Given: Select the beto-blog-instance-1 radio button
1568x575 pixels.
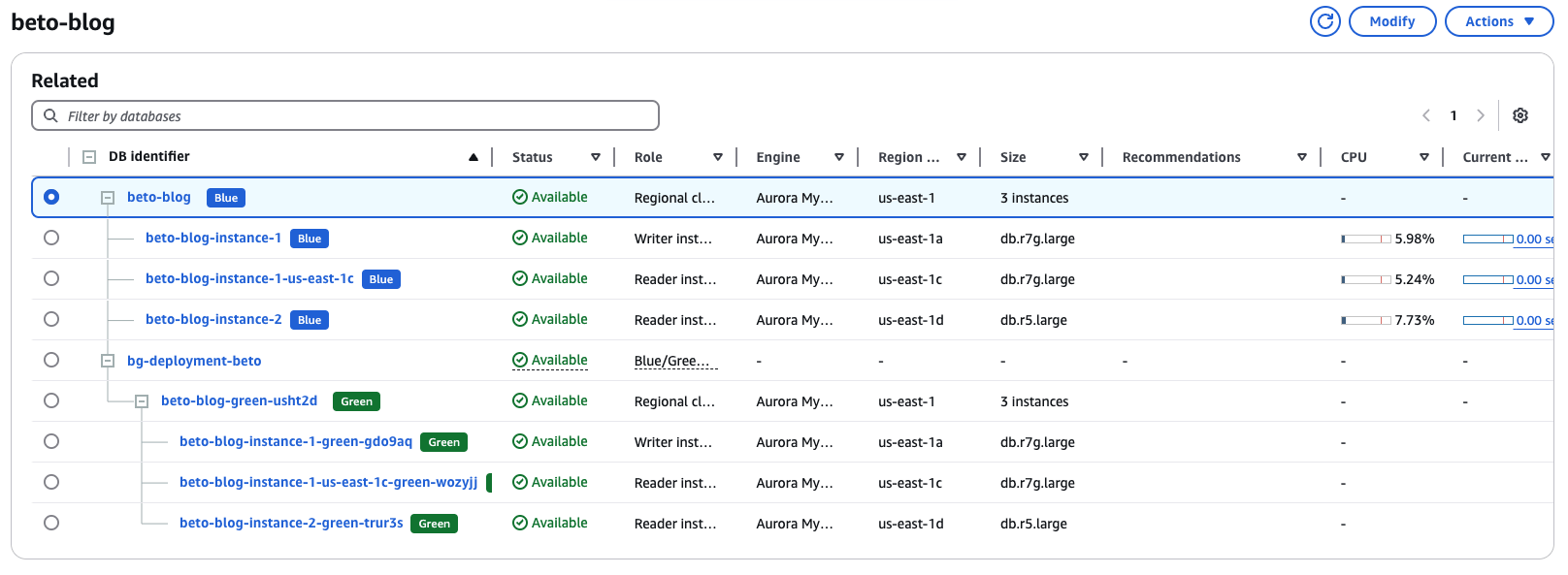Looking at the screenshot, I should (x=51, y=238).
